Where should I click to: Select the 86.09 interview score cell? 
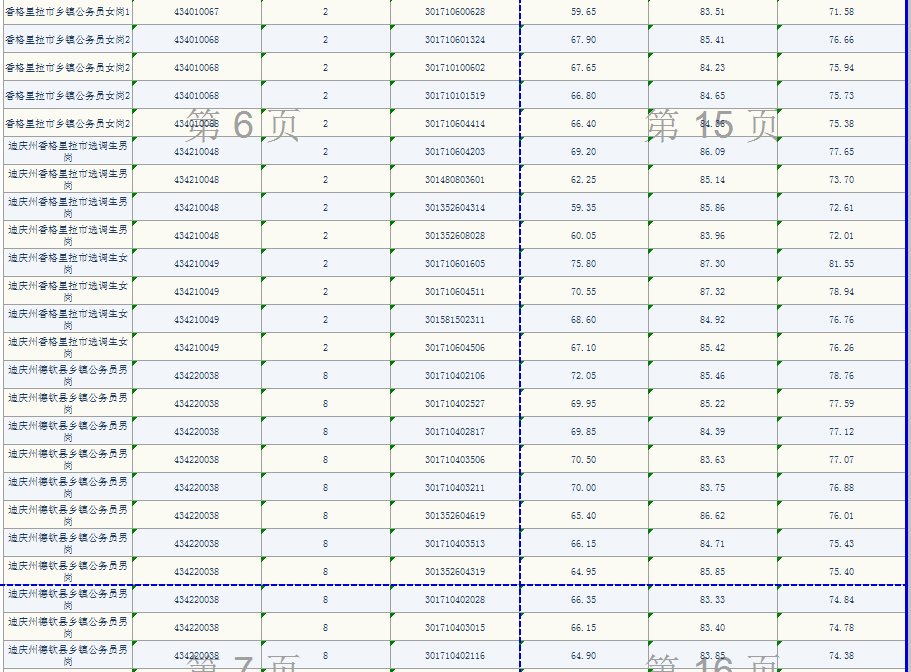pyautogui.click(x=712, y=152)
